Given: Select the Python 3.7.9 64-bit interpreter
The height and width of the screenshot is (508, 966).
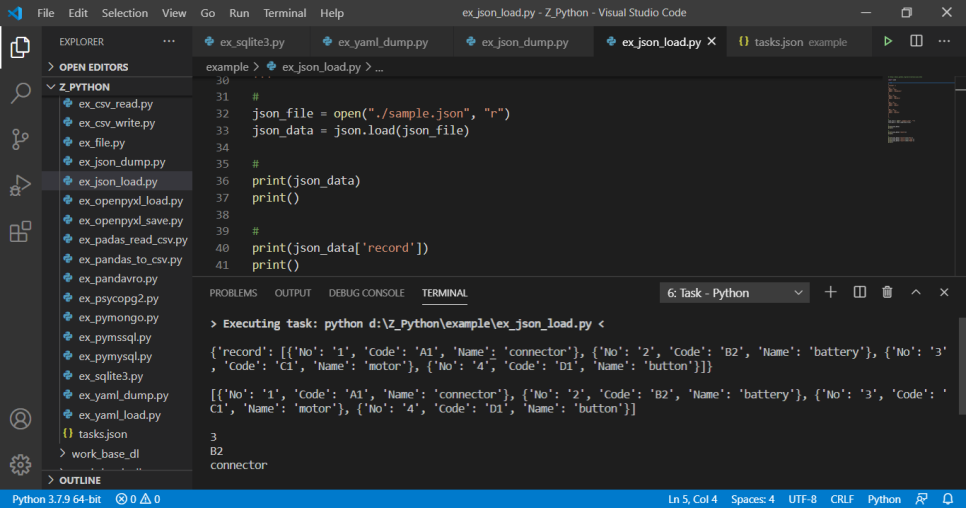Looking at the screenshot, I should coord(57,499).
